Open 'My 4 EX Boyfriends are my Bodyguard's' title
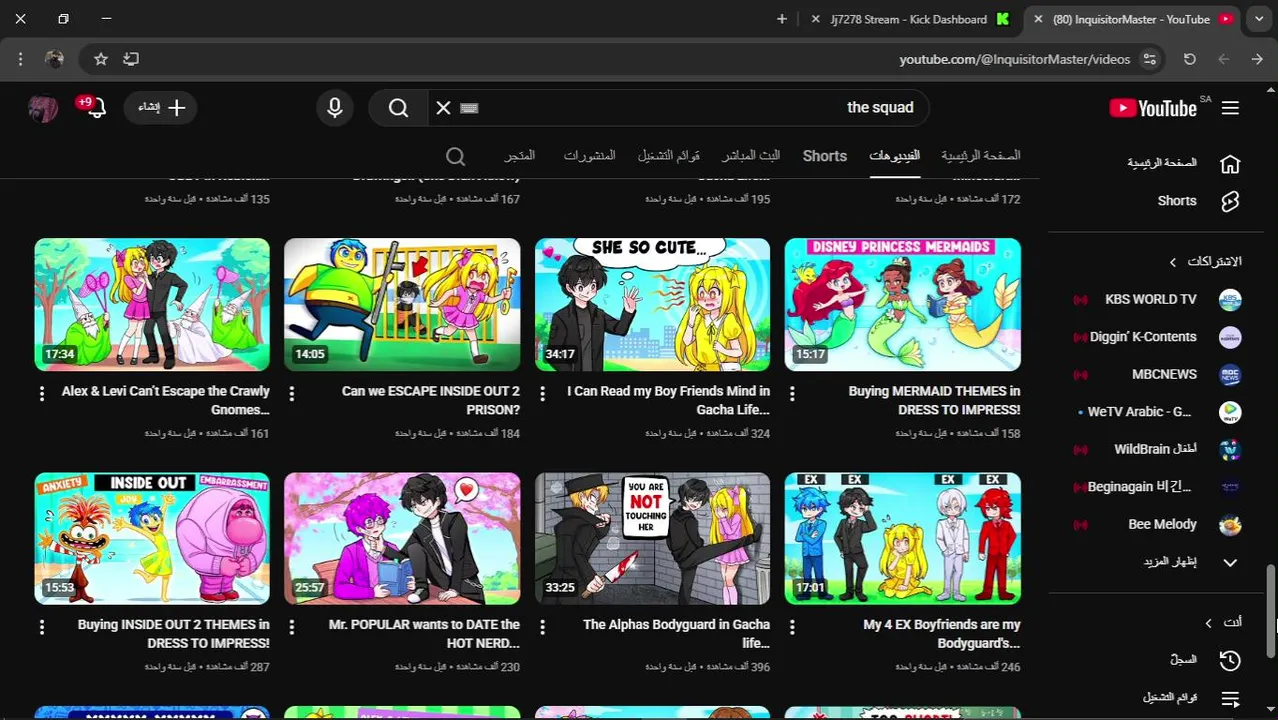This screenshot has width=1278, height=720. tap(941, 634)
